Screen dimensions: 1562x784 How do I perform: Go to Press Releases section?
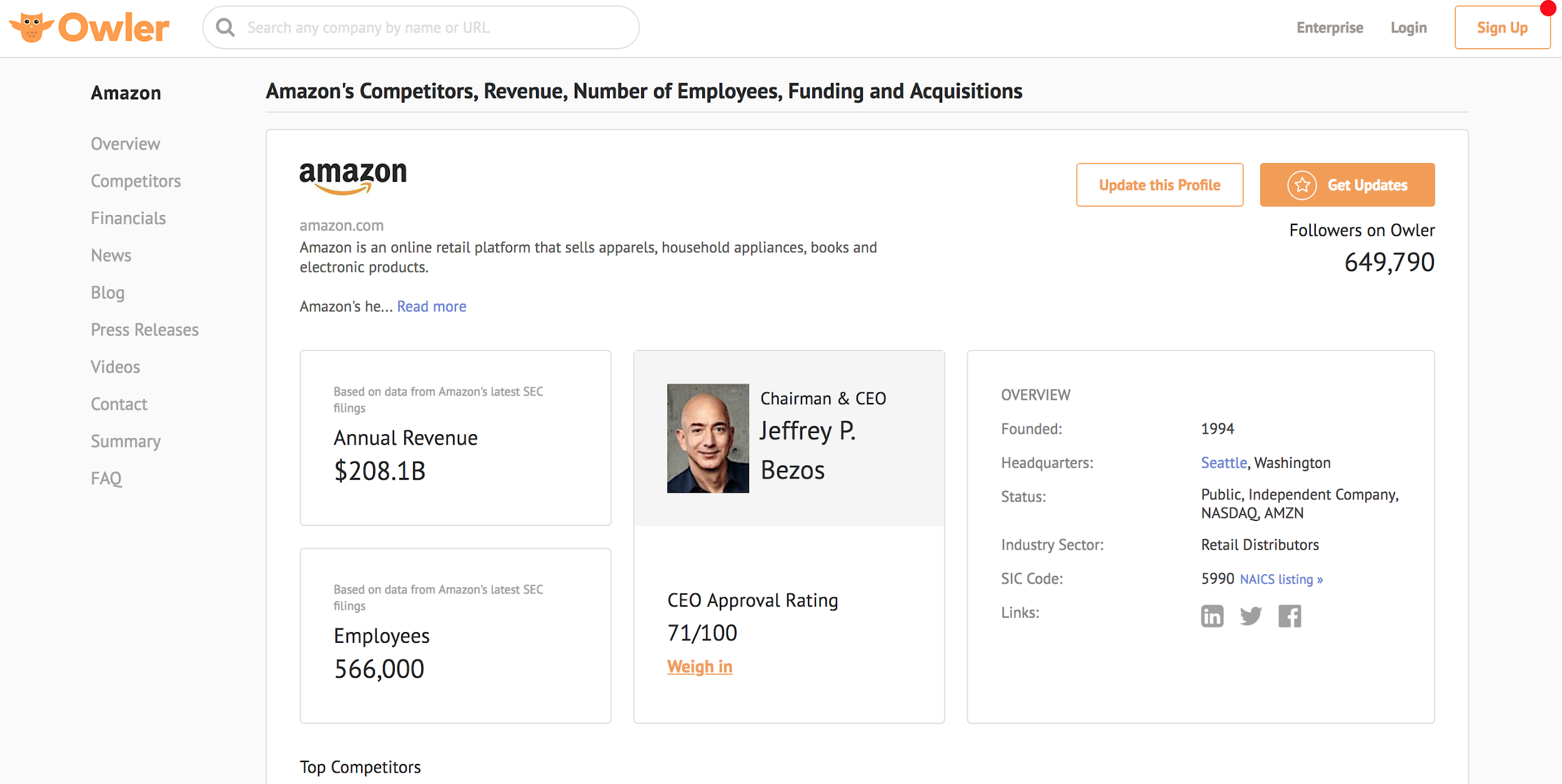[145, 330]
